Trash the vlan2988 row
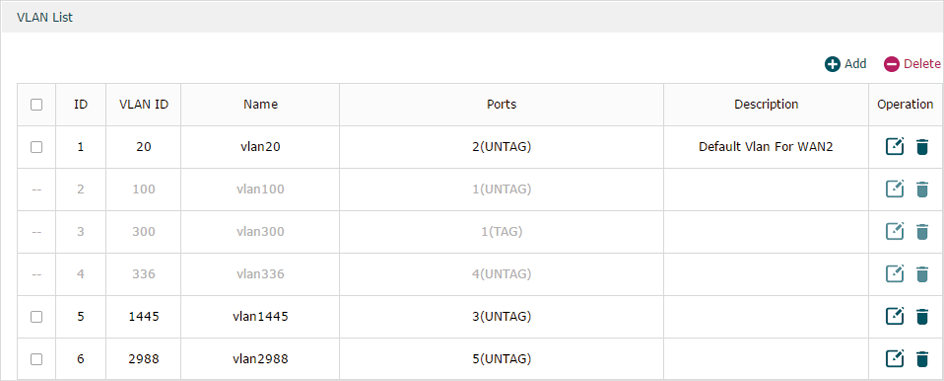The image size is (944, 381). [922, 359]
